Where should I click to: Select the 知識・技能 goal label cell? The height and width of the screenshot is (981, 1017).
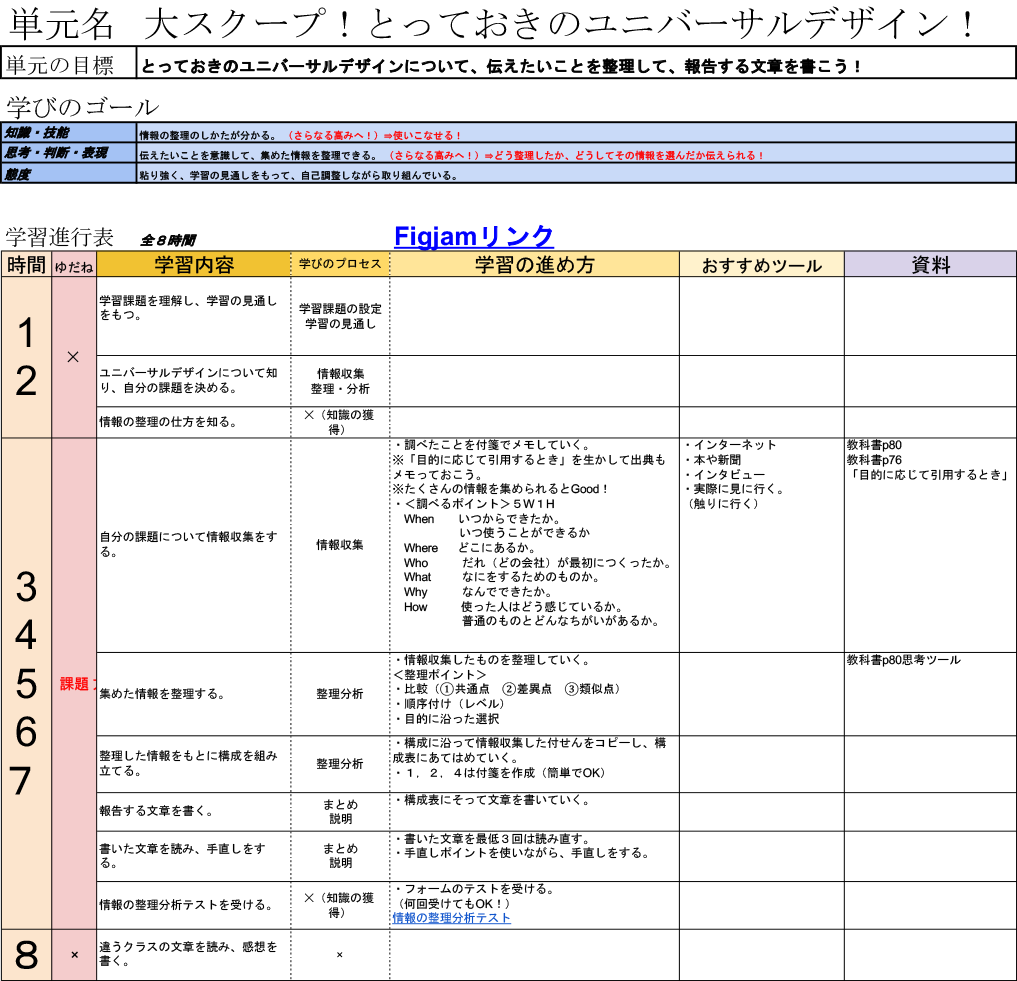68,133
